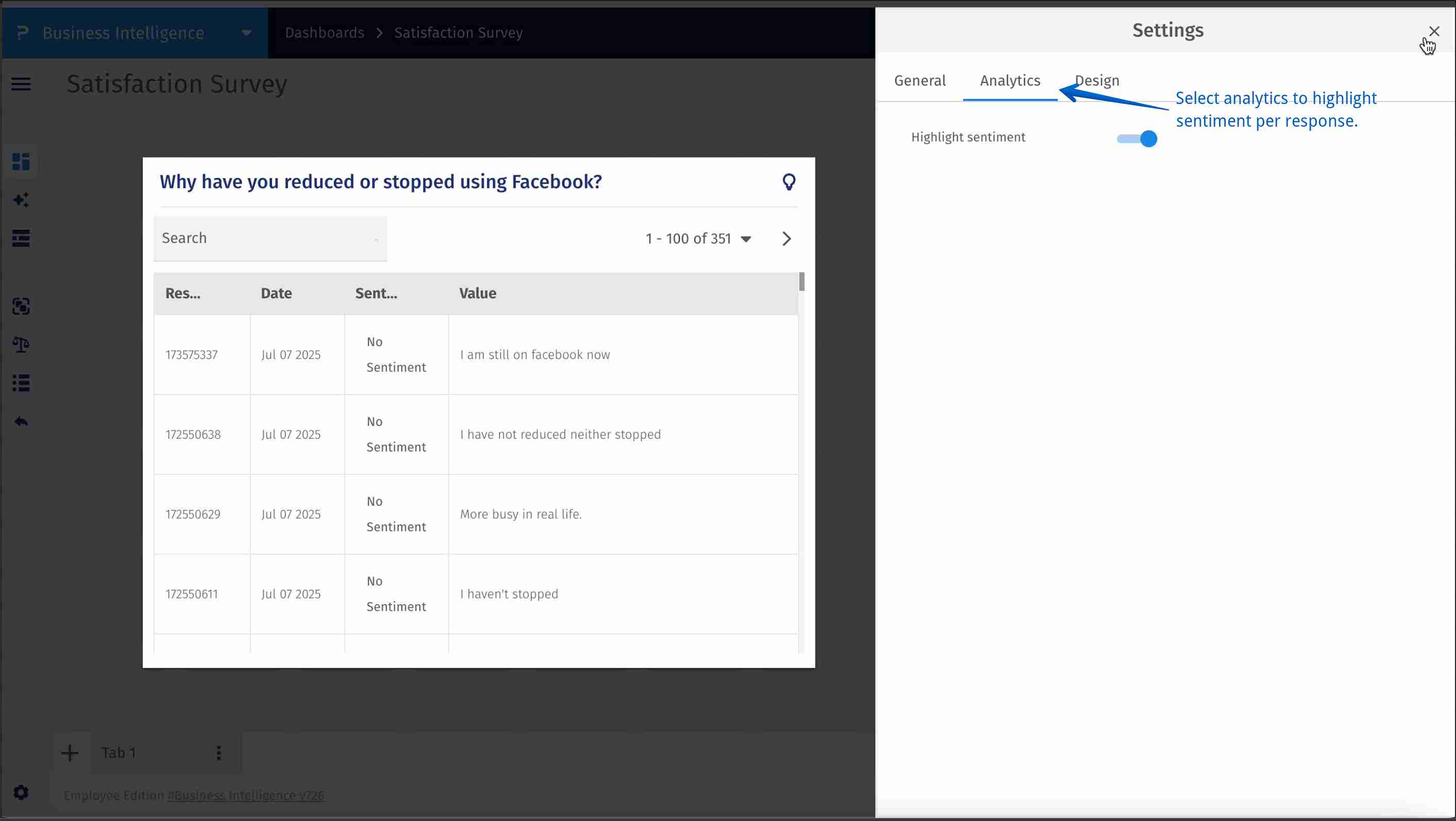Open Tab 1 options via three-dot menu

click(219, 752)
